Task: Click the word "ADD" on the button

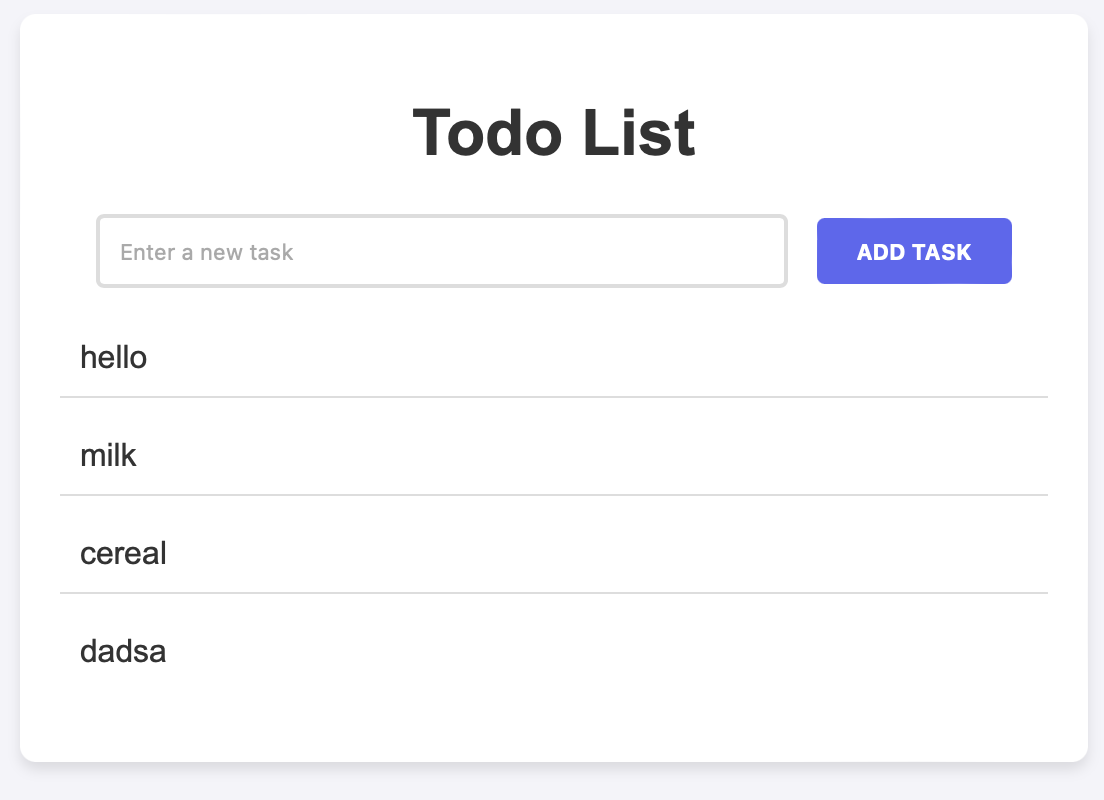Action: pyautogui.click(x=881, y=252)
